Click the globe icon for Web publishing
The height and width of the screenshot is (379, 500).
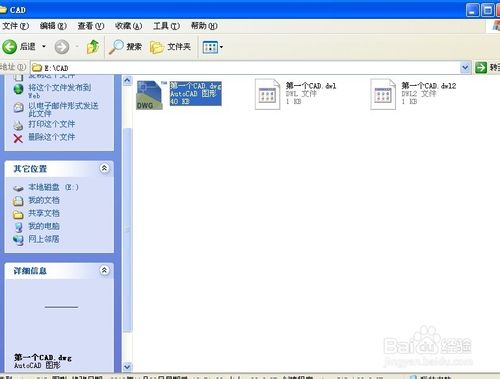(x=18, y=89)
